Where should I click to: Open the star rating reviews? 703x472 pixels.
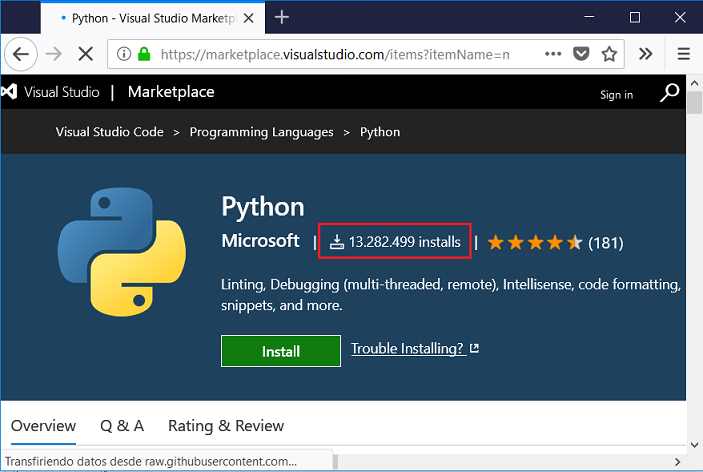coord(534,242)
